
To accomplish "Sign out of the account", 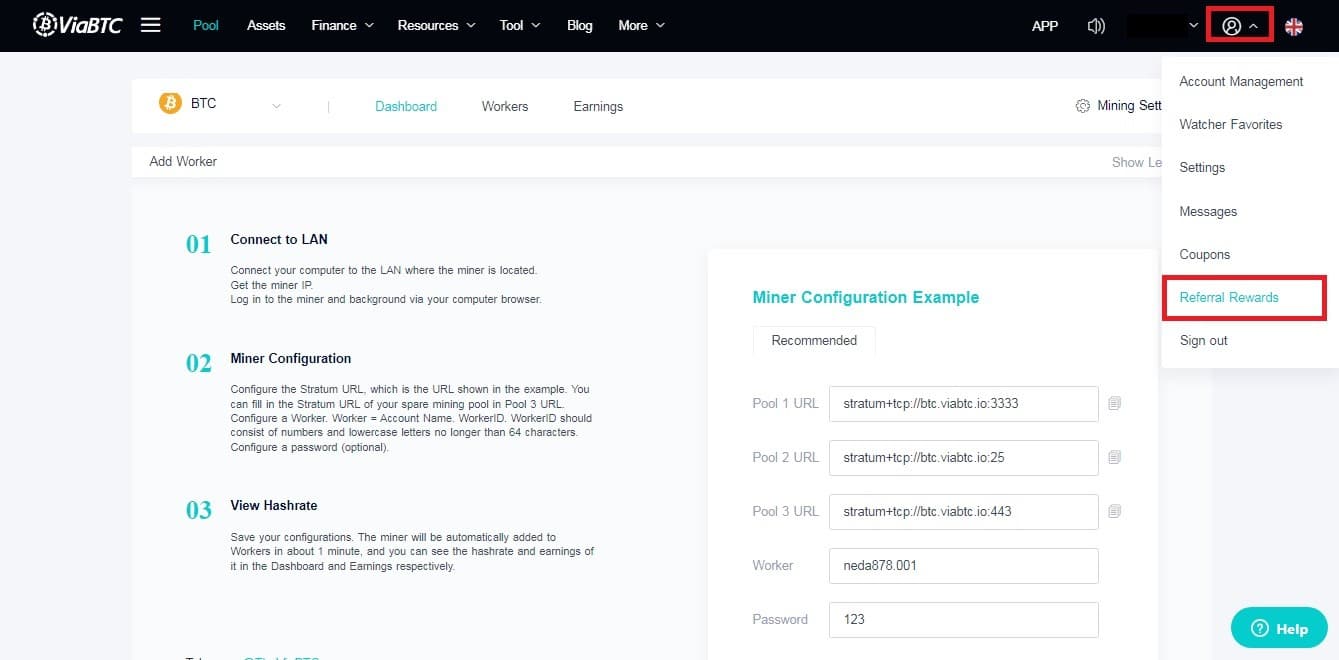I will coord(1204,340).
